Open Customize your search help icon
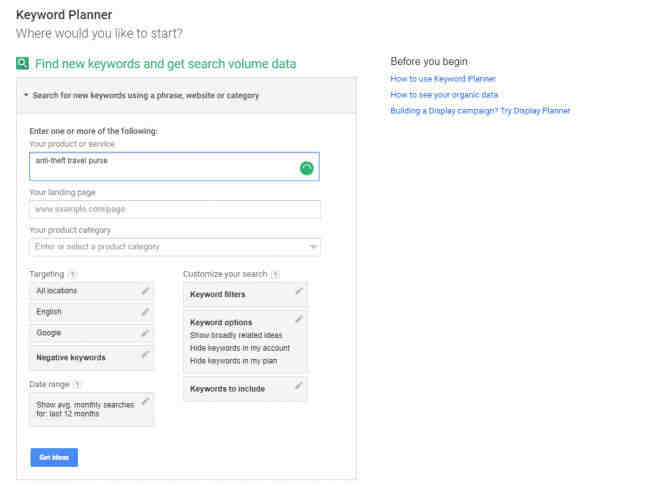Screen dimensions: 650x484 [x=275, y=273]
